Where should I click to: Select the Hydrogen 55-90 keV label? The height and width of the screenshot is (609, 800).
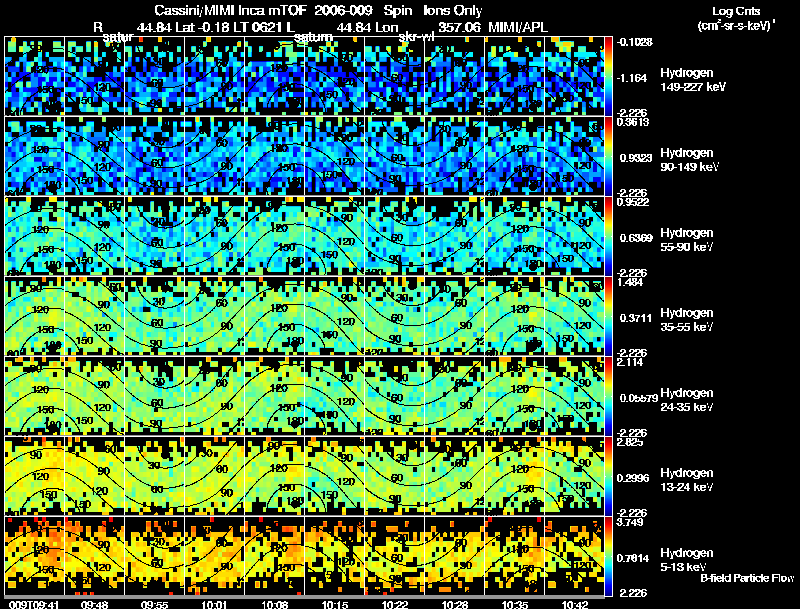686,240
